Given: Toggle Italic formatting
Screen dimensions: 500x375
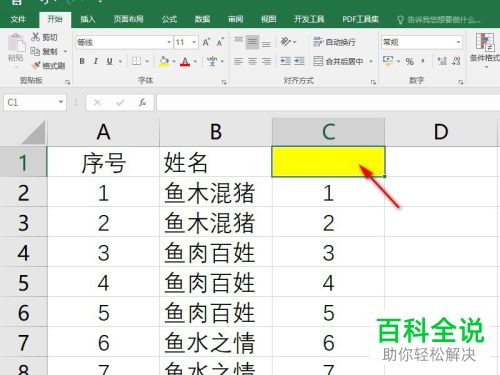Looking at the screenshot, I should point(96,61).
